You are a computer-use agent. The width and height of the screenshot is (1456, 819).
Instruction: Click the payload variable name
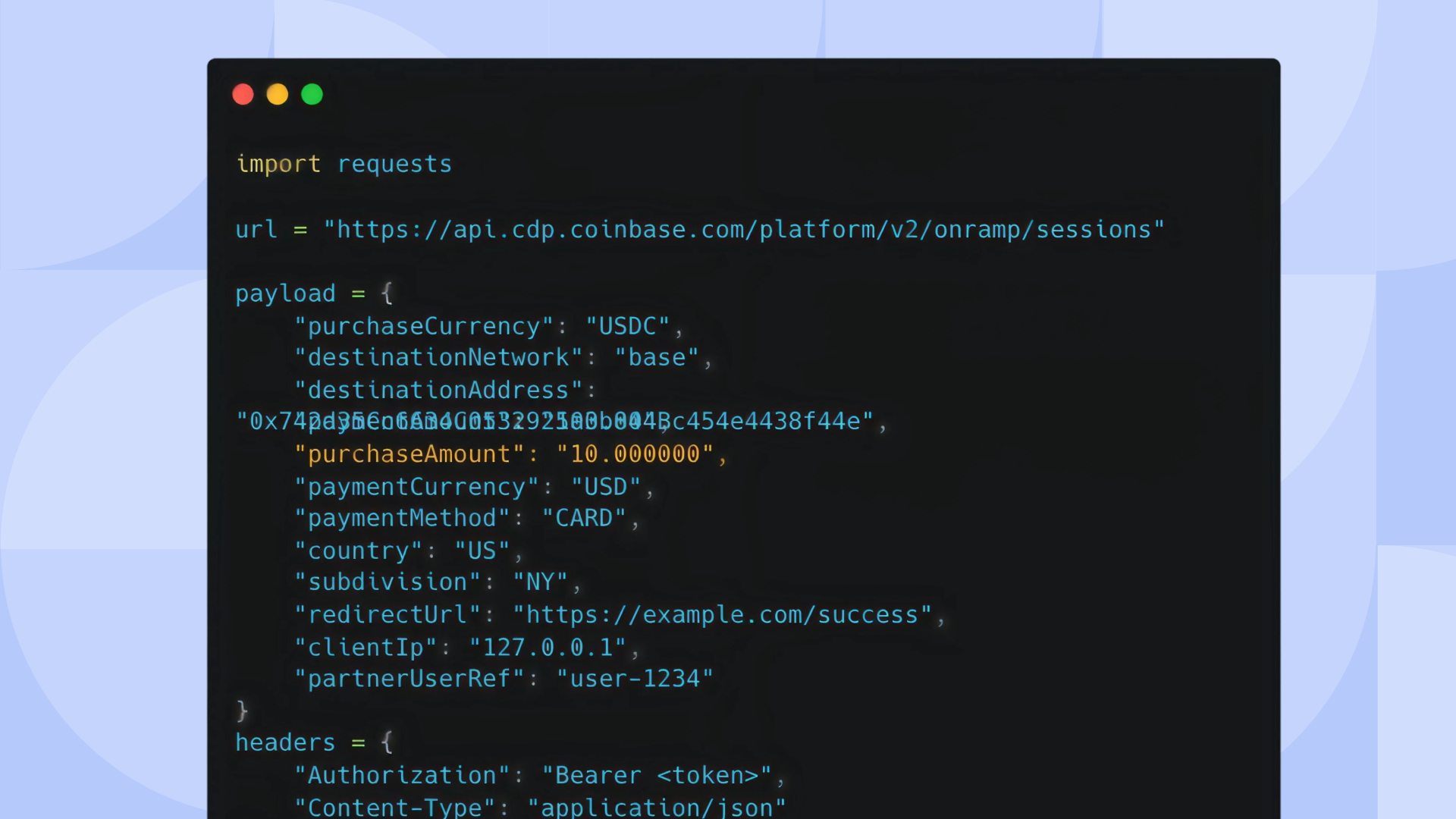[x=285, y=294]
